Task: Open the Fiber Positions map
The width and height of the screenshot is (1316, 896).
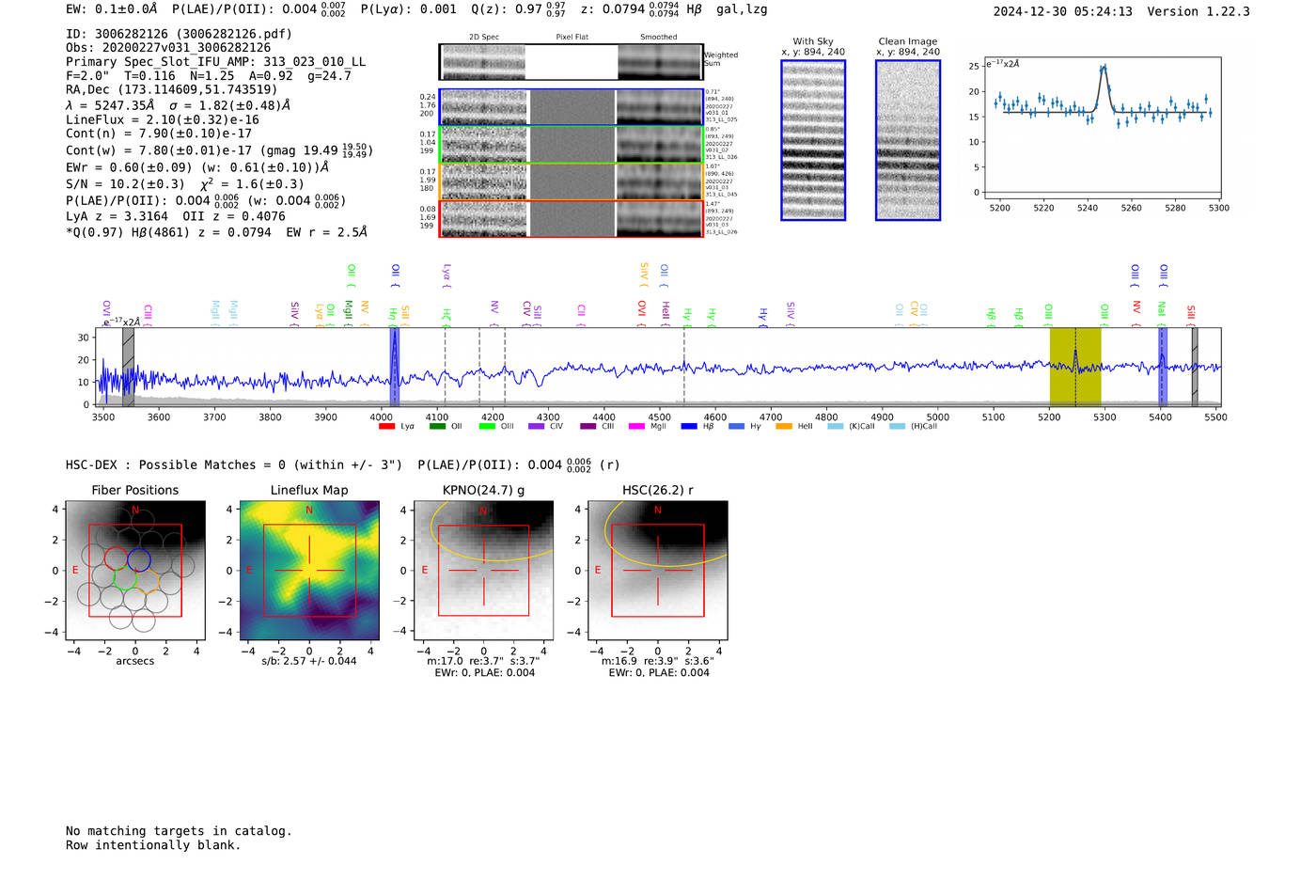Action: click(x=135, y=570)
